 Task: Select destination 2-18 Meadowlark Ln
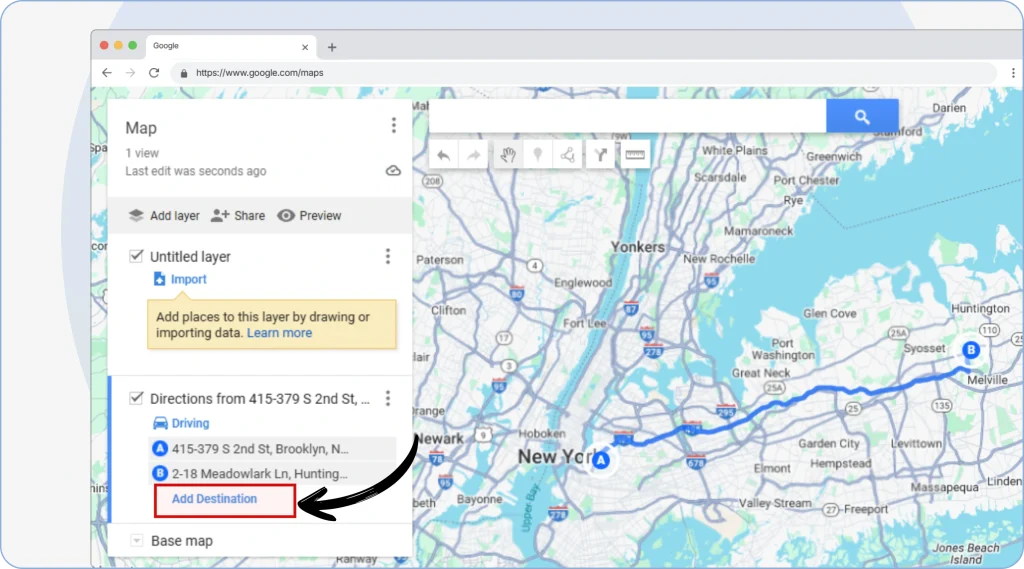[273, 474]
